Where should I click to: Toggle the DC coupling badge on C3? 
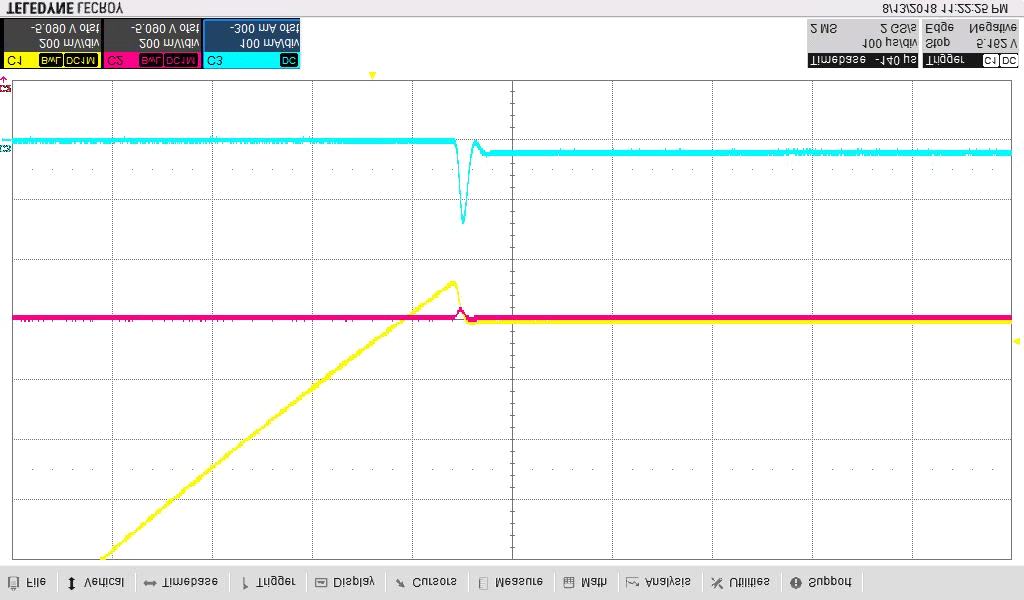[x=288, y=61]
